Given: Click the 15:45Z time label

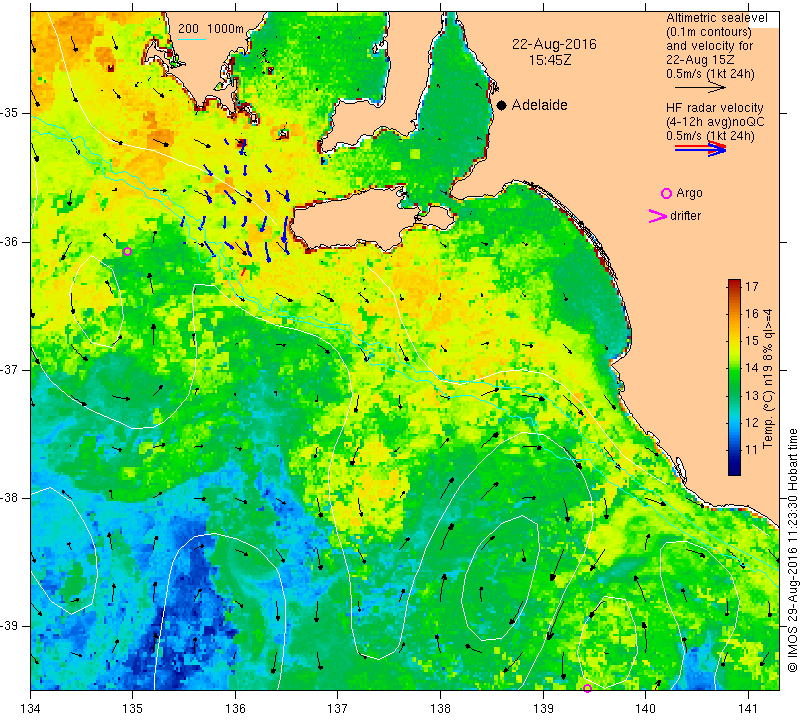Looking at the screenshot, I should 549,60.
